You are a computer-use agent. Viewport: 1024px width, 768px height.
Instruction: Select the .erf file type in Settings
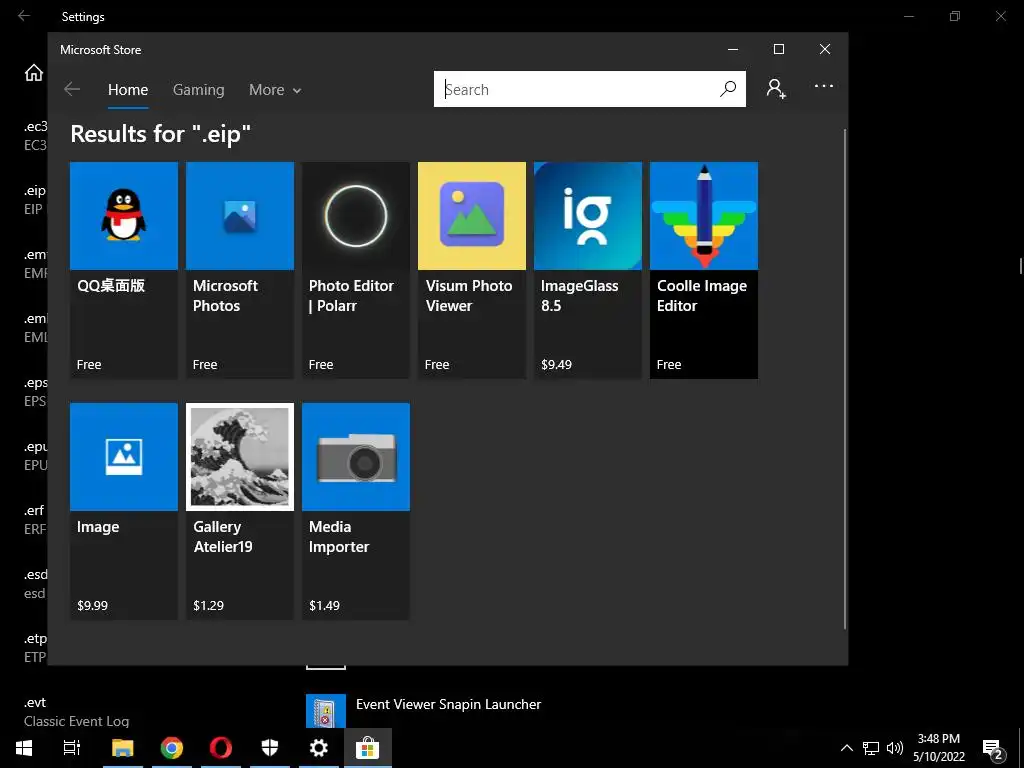click(35, 520)
